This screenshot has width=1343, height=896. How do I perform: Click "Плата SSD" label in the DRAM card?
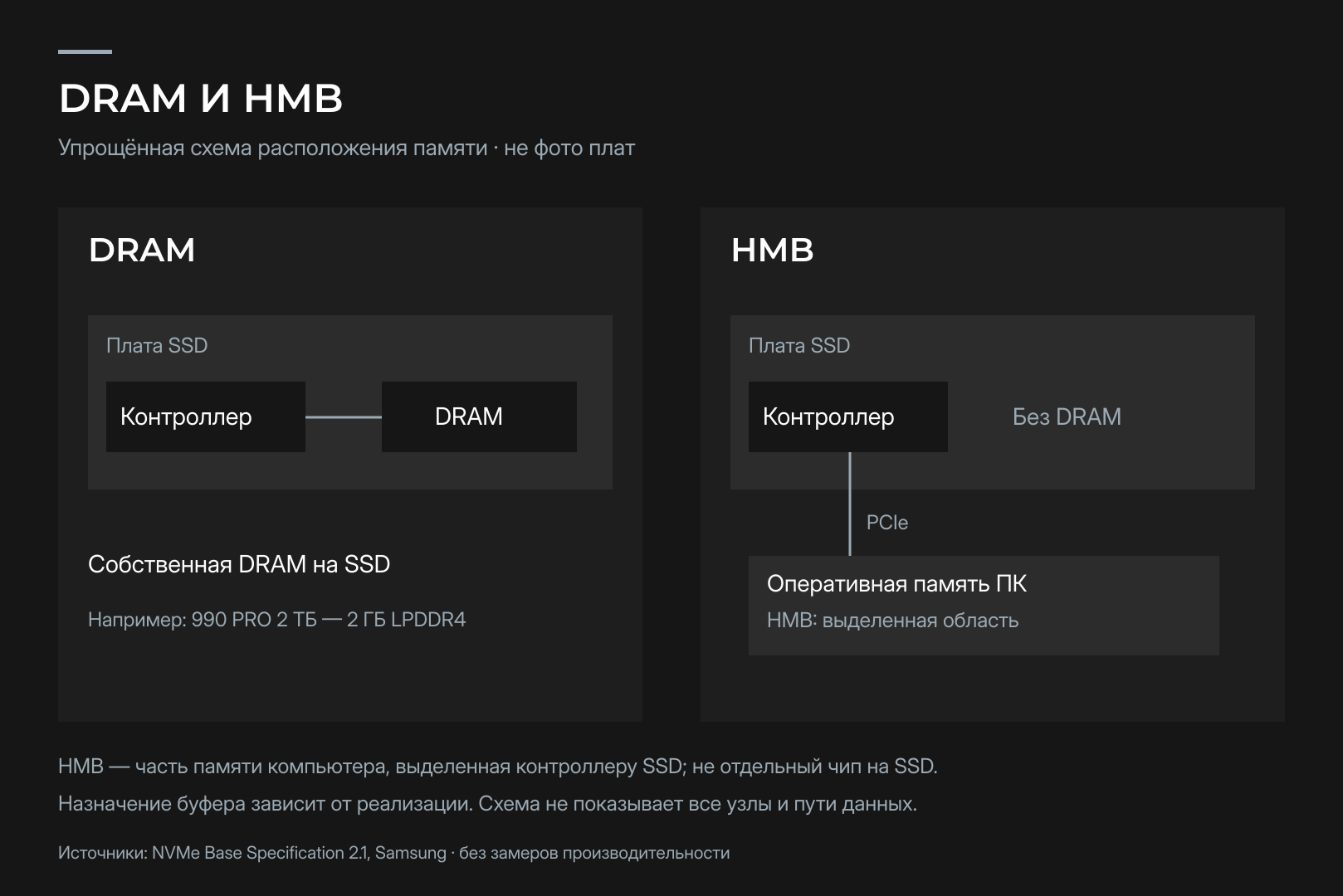[x=157, y=345]
